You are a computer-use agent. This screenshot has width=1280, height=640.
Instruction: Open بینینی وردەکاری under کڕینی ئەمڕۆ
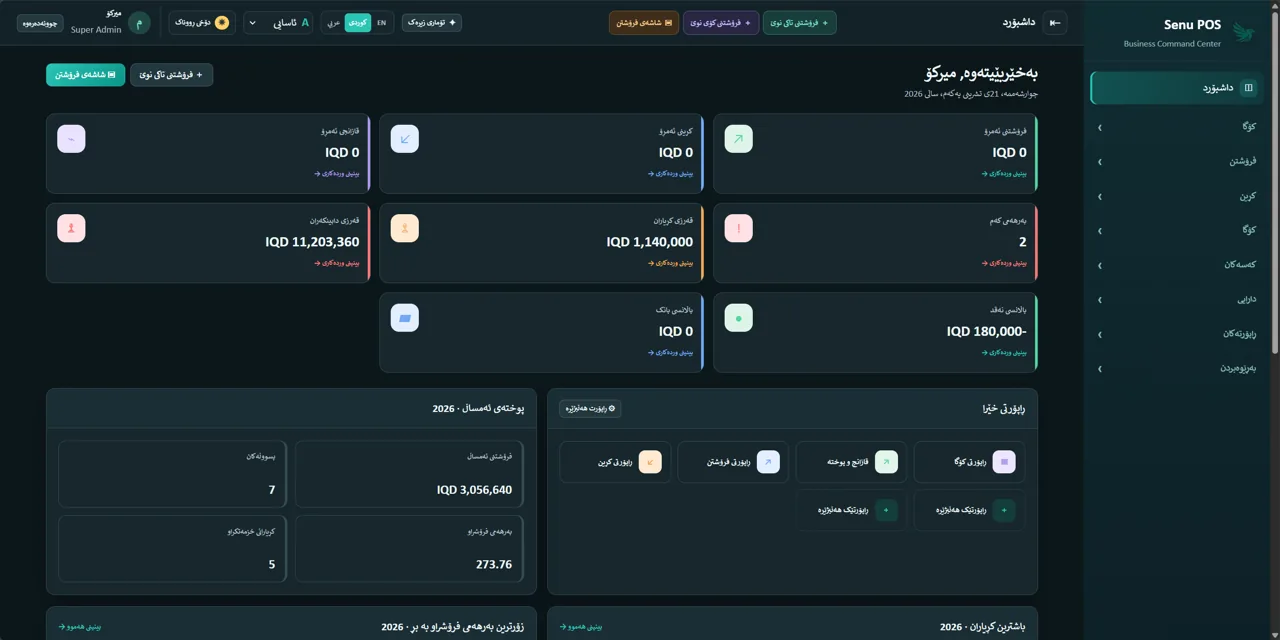pyautogui.click(x=670, y=173)
